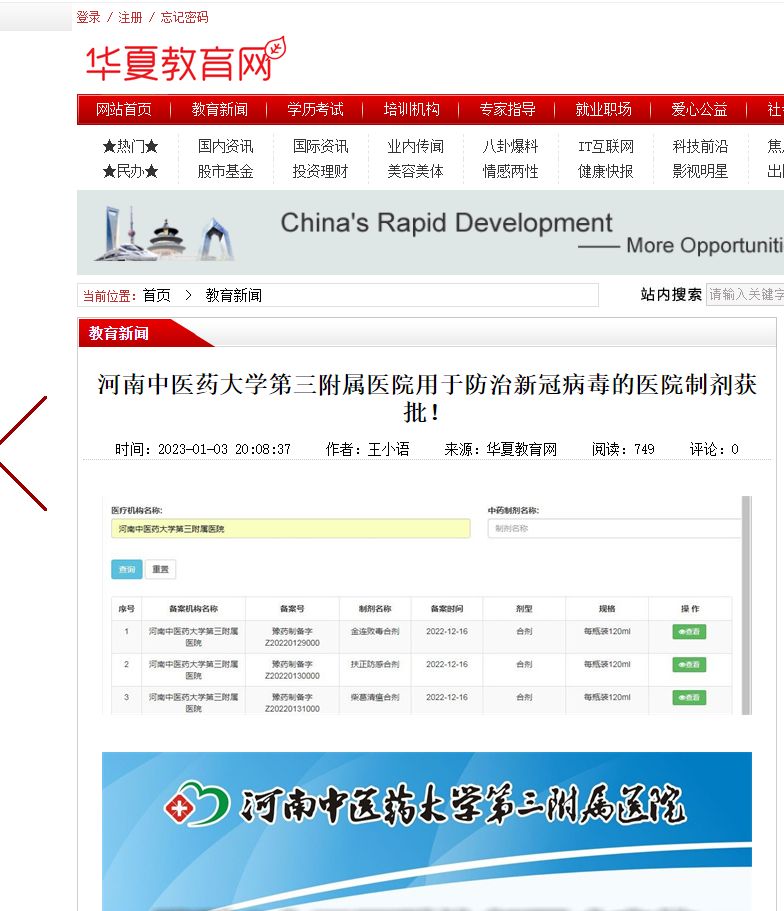This screenshot has width=784, height=911.
Task: Click the 华夏教育网 site logo
Action: [x=185, y=61]
